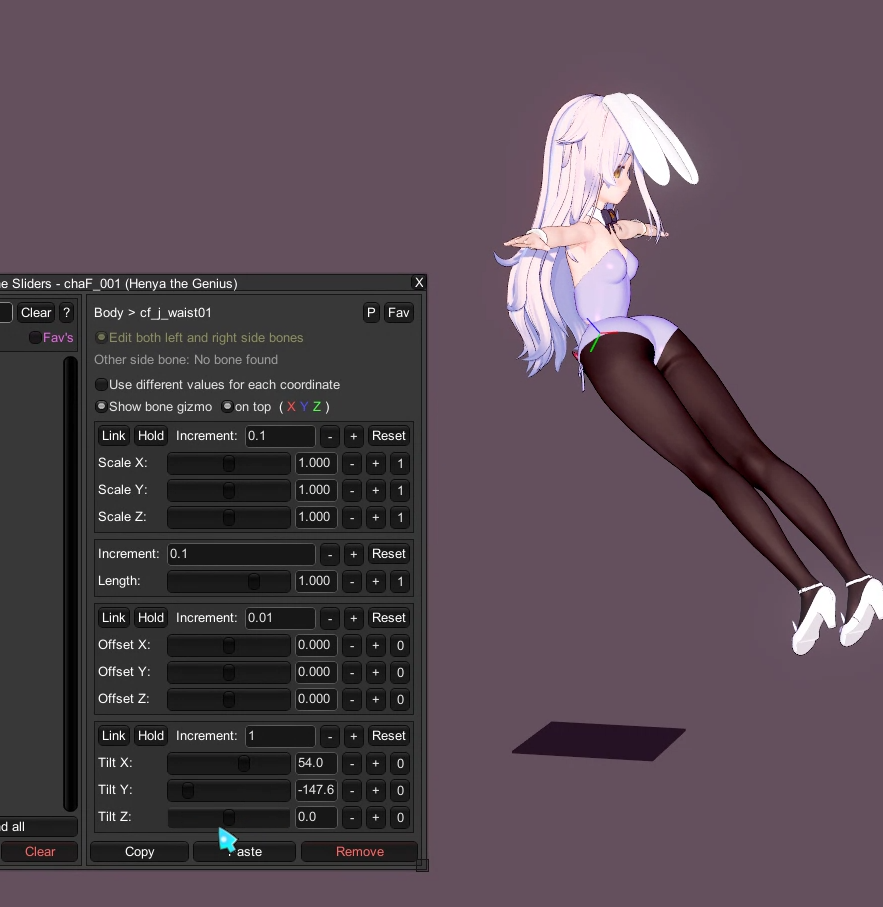Click Hold button in the Scale section

coord(150,436)
